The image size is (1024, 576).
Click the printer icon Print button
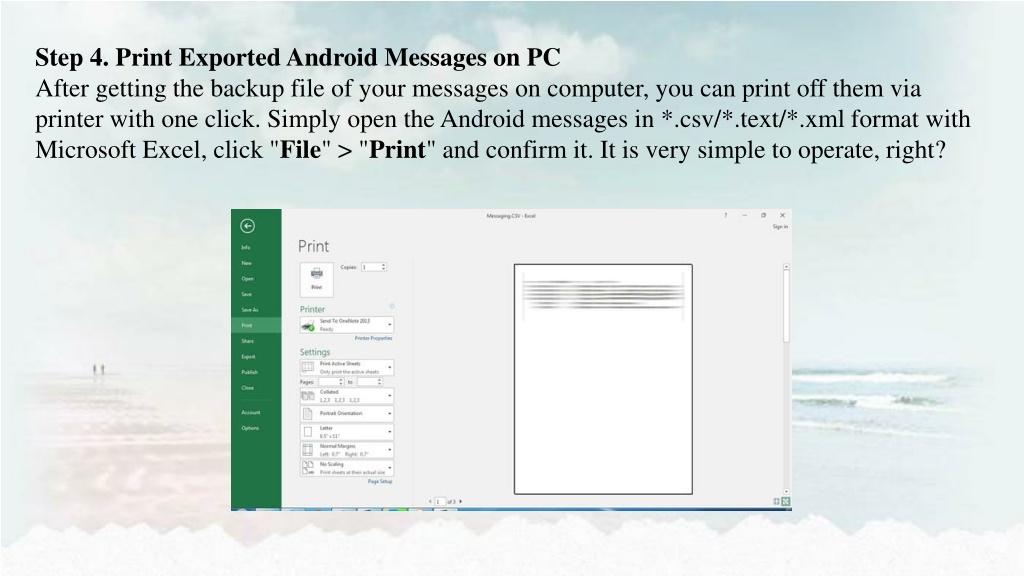(316, 277)
